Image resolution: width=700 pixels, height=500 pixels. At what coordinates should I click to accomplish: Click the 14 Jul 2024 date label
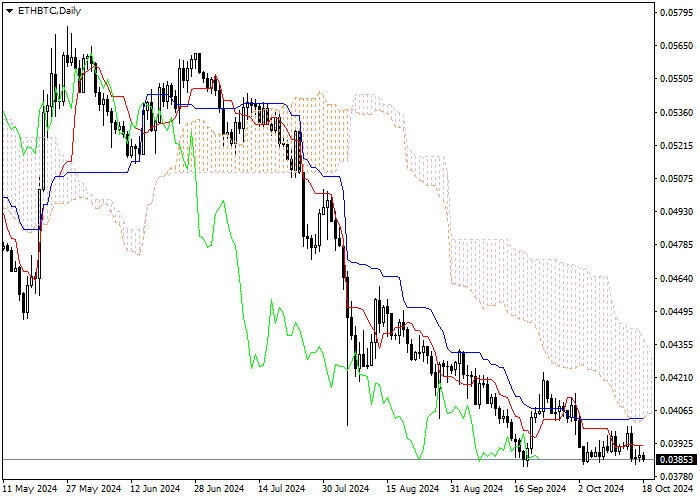pyautogui.click(x=282, y=489)
